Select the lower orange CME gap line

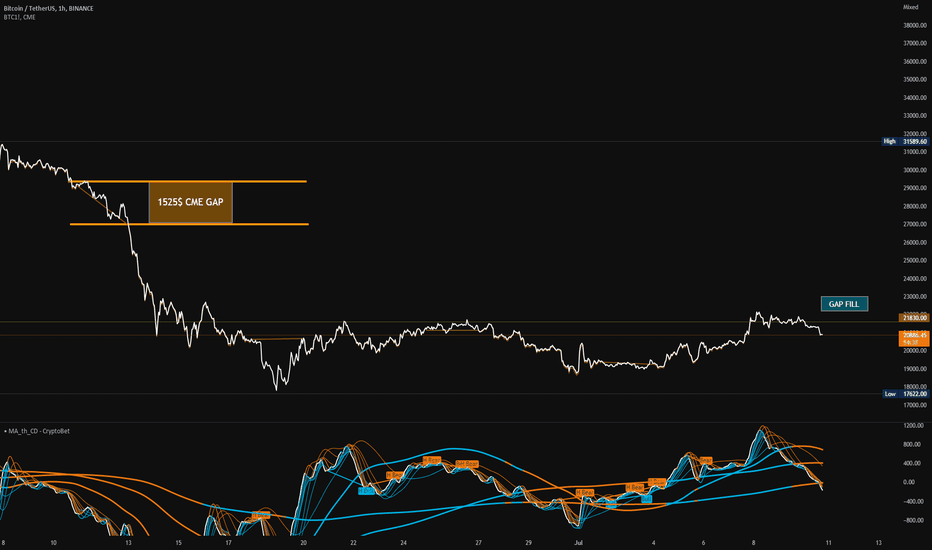point(189,224)
